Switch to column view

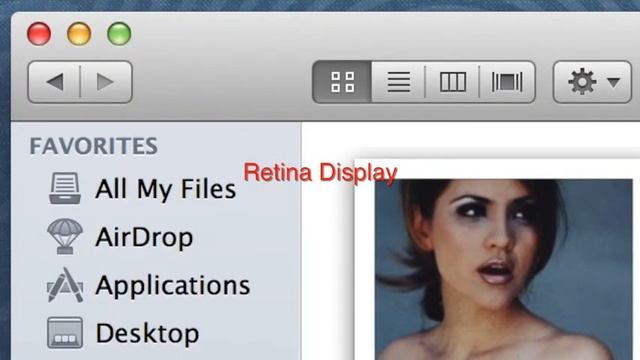click(x=452, y=82)
